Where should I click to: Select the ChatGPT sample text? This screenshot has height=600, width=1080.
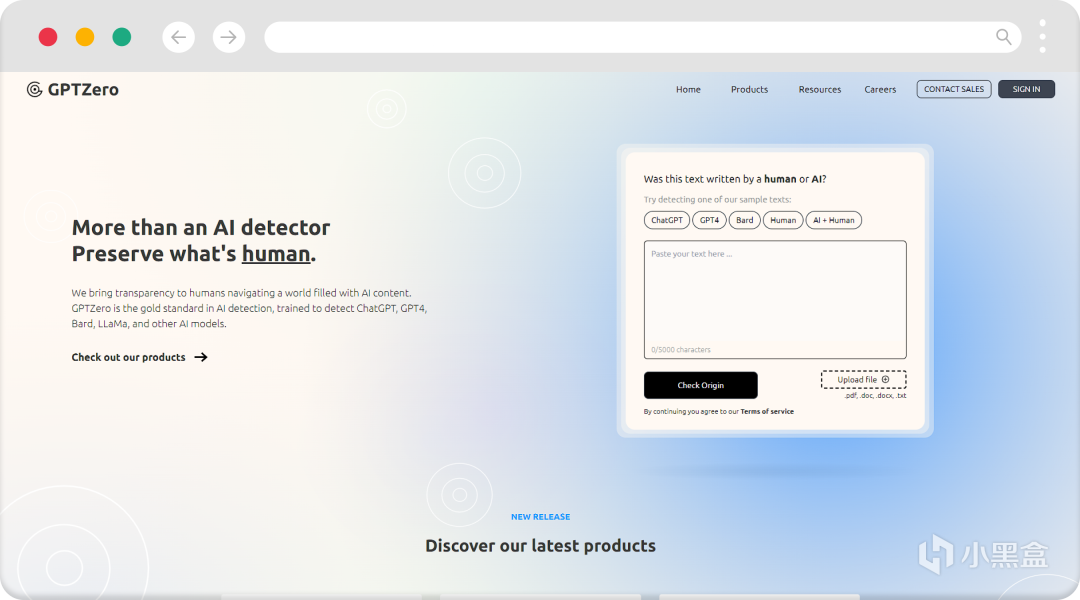pos(667,220)
